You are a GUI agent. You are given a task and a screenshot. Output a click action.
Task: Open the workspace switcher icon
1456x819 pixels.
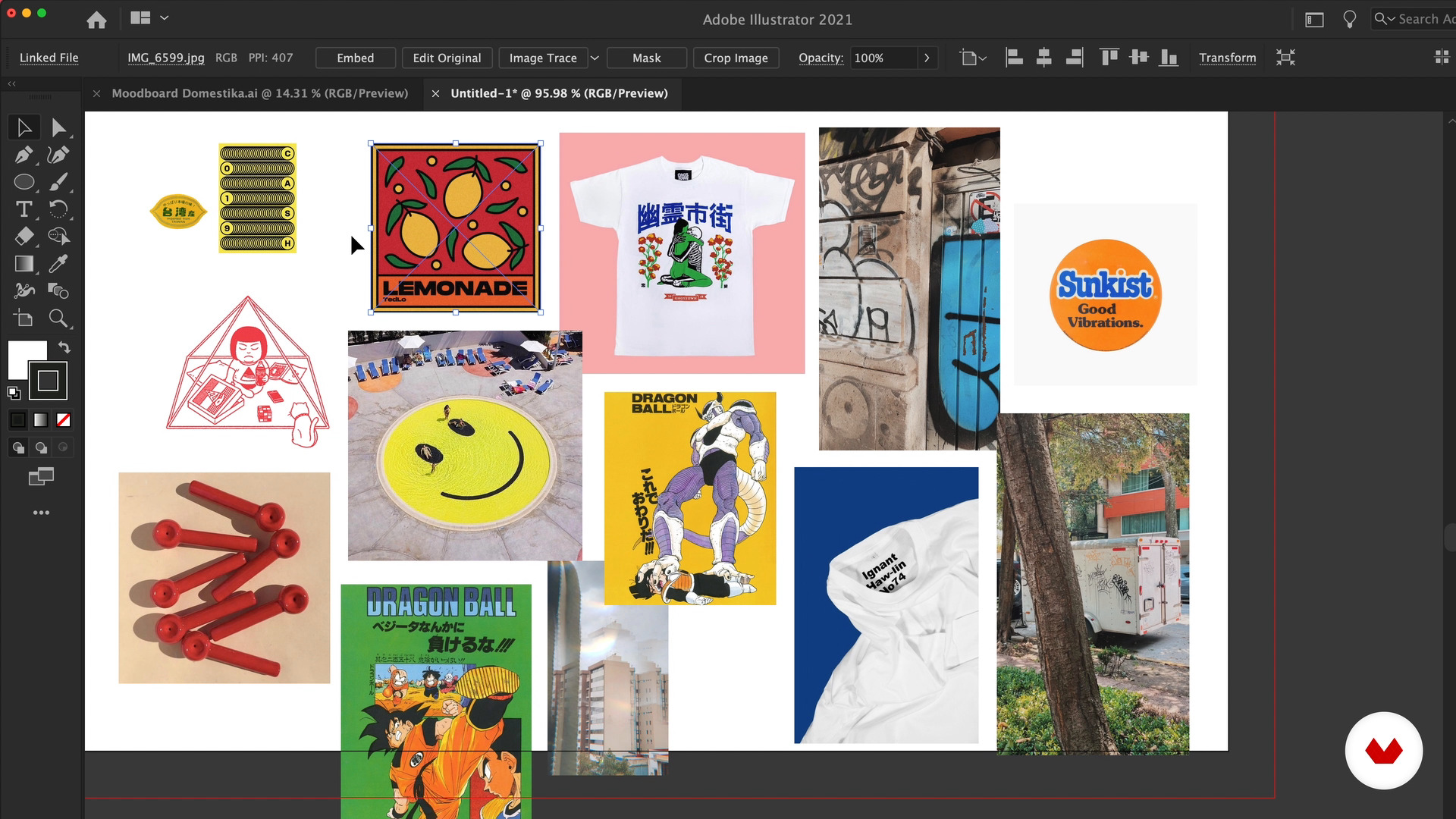1314,20
